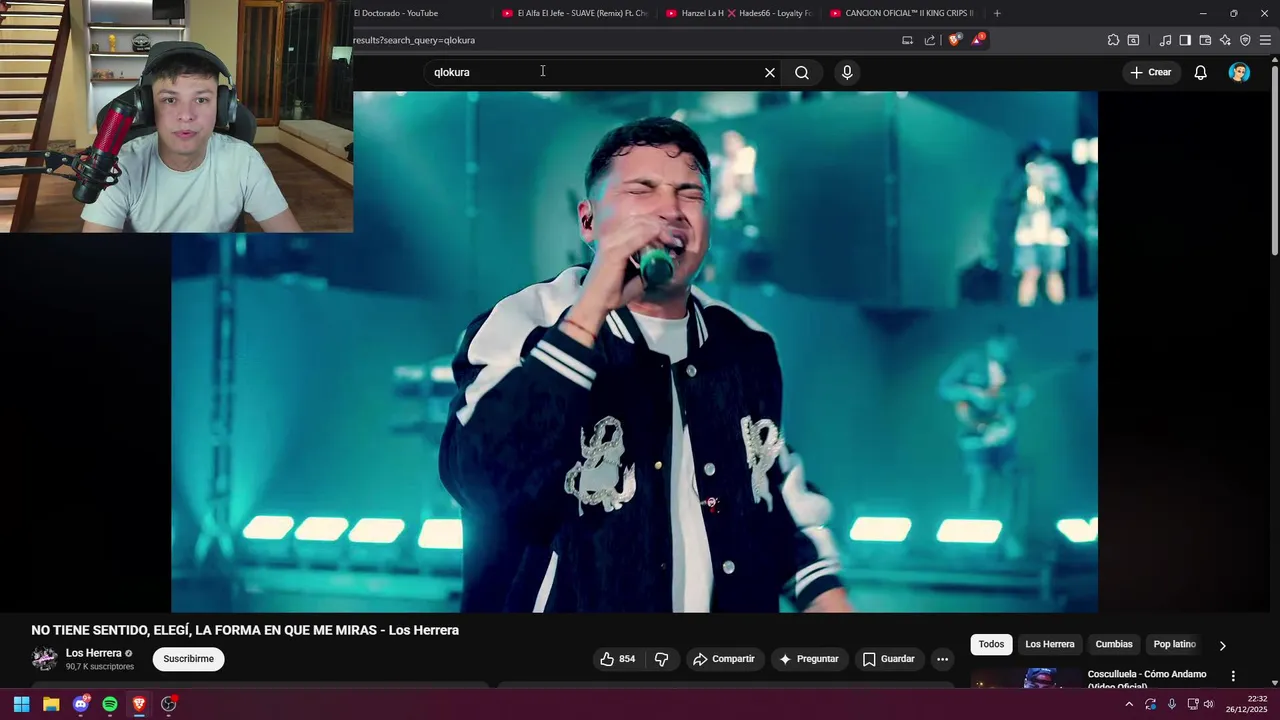Click the Crear button

(x=1151, y=72)
